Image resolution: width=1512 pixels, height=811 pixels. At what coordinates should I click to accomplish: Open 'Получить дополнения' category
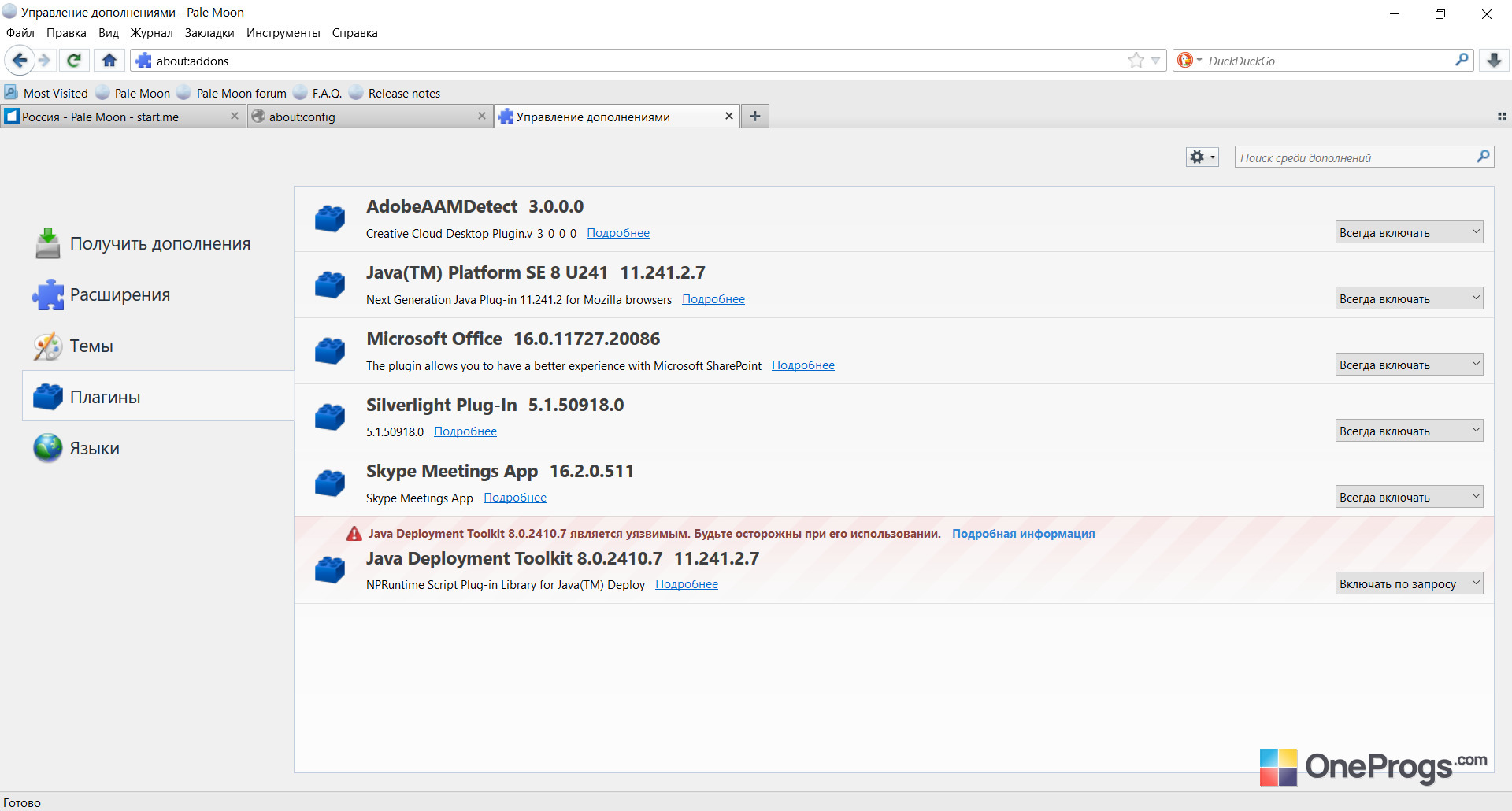tap(157, 243)
